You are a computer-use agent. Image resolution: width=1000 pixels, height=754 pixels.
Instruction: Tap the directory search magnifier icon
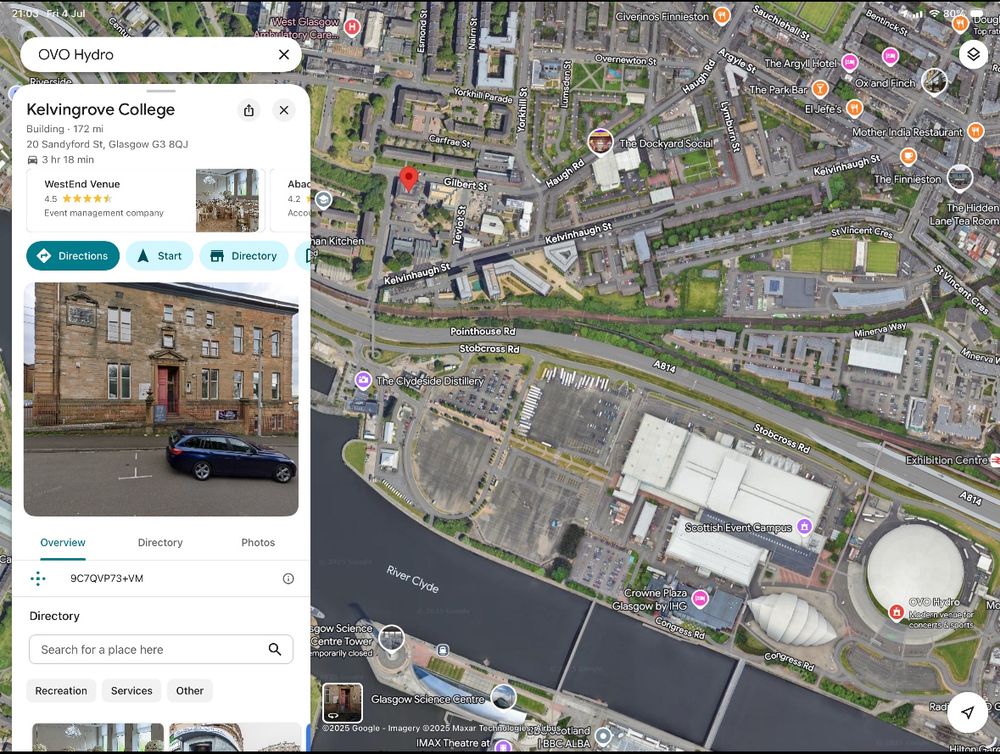tap(275, 649)
